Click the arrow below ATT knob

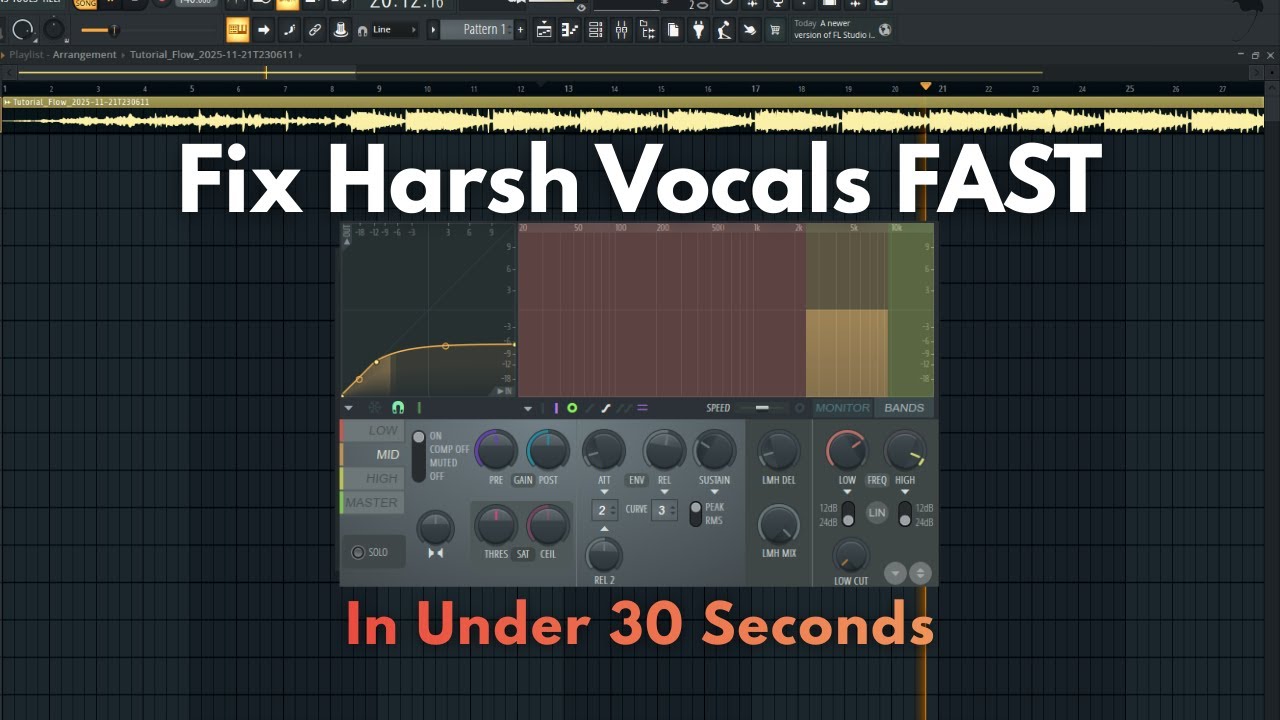[x=604, y=492]
